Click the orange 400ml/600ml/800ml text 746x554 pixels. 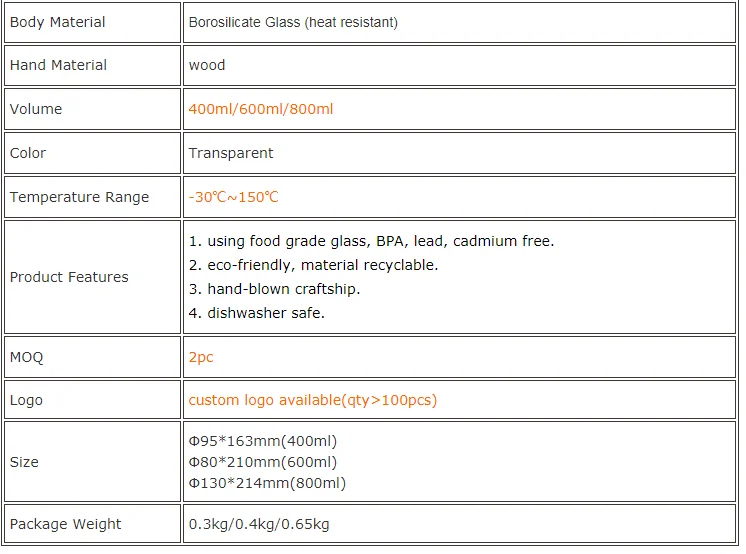(x=261, y=109)
